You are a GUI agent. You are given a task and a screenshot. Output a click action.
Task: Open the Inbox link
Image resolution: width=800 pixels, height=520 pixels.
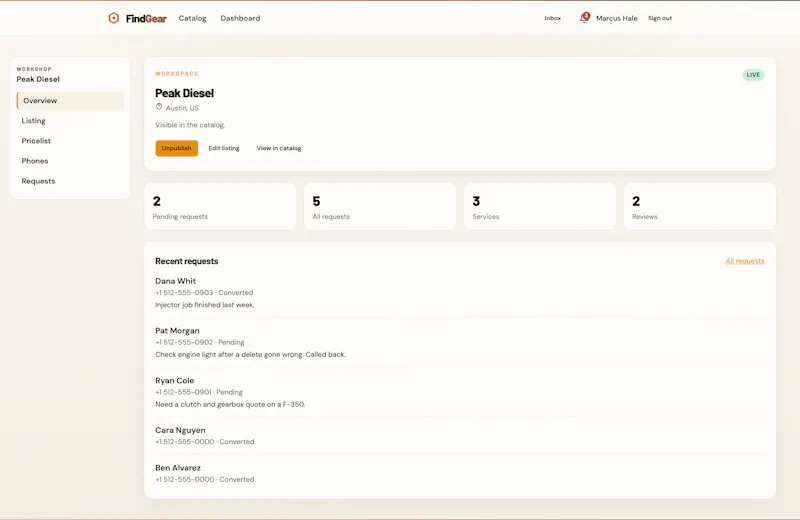click(553, 18)
